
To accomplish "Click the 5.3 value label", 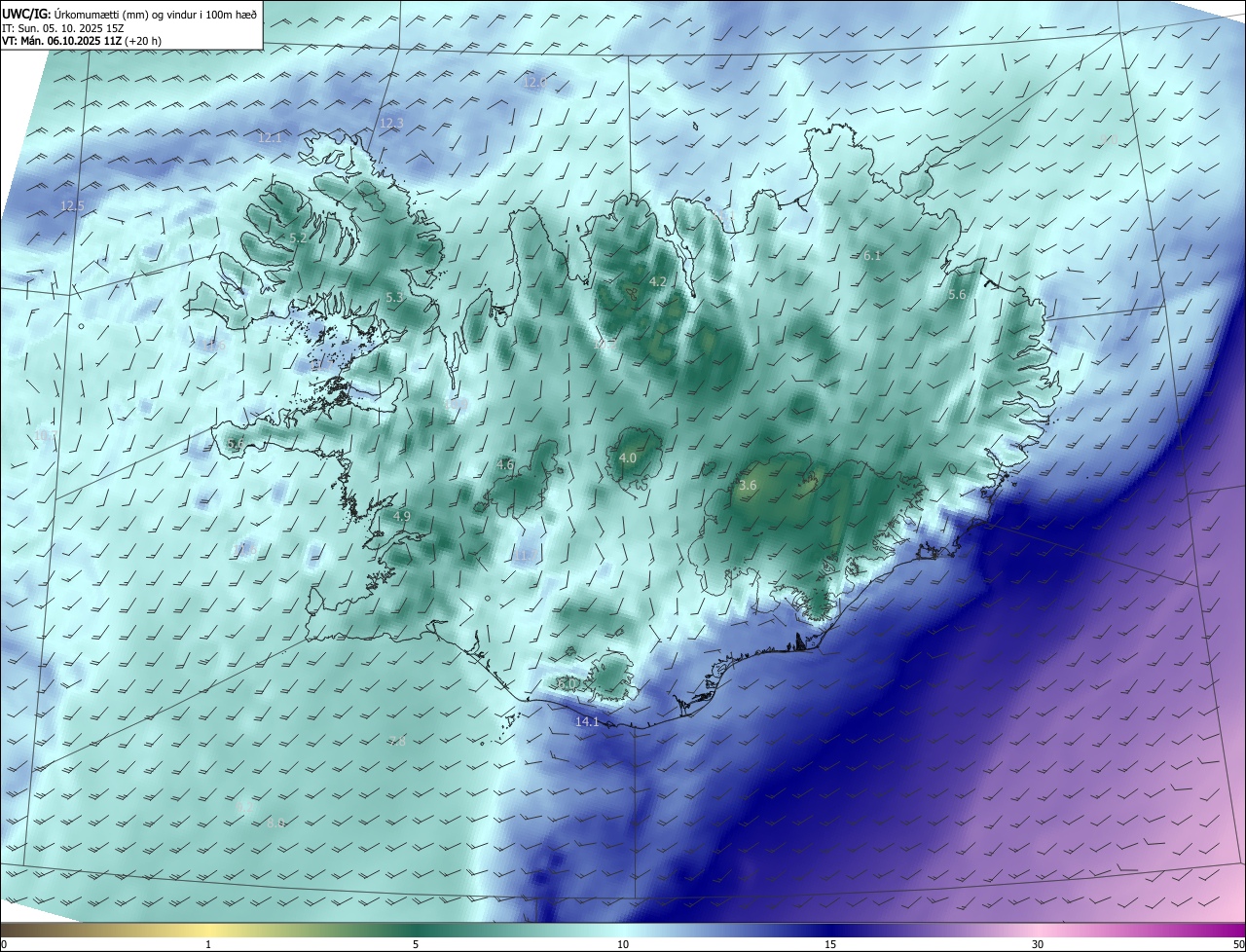I will coord(394,297).
